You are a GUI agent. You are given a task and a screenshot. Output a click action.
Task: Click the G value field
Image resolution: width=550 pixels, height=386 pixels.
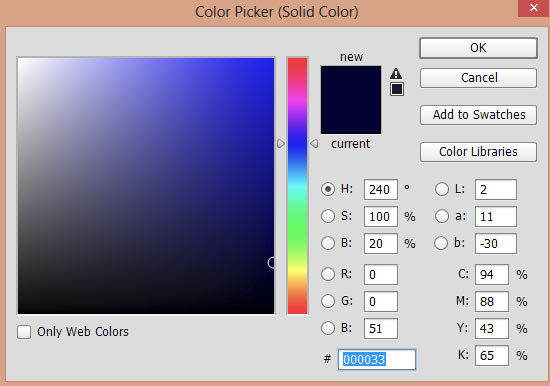[381, 301]
